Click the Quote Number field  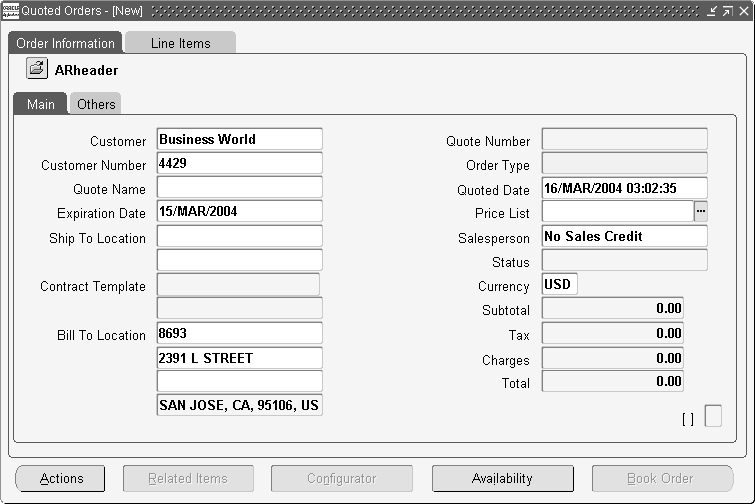point(625,139)
